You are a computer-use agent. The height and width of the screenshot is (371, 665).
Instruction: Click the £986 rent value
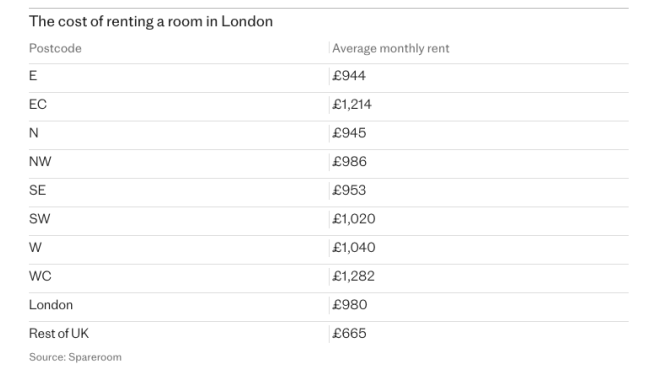pyautogui.click(x=349, y=162)
